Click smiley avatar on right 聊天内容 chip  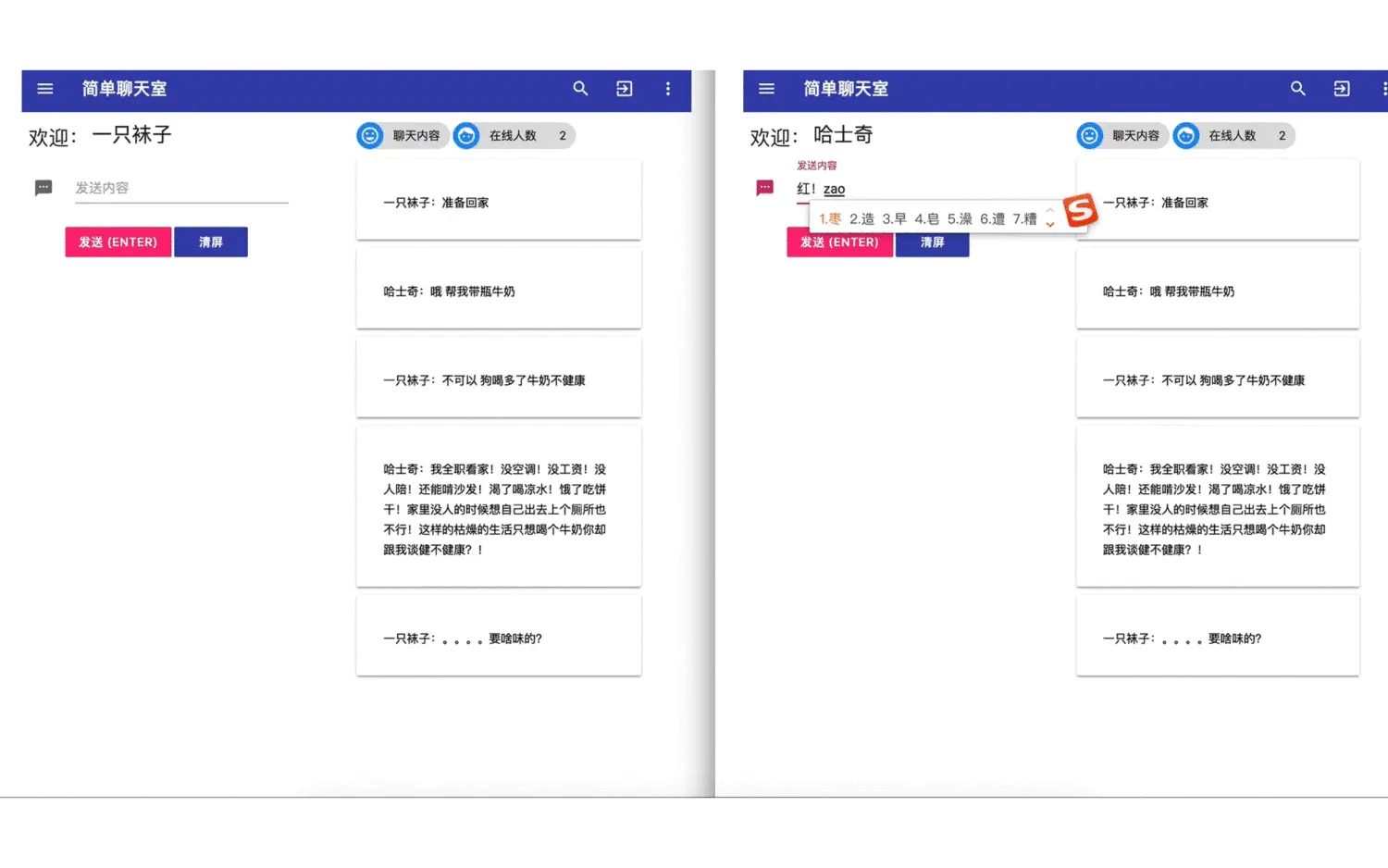[1090, 136]
